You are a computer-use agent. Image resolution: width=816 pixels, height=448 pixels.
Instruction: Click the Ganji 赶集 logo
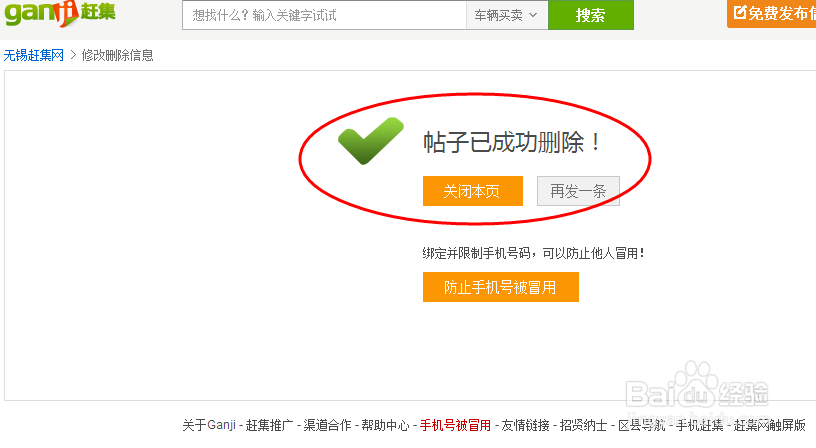(60, 14)
